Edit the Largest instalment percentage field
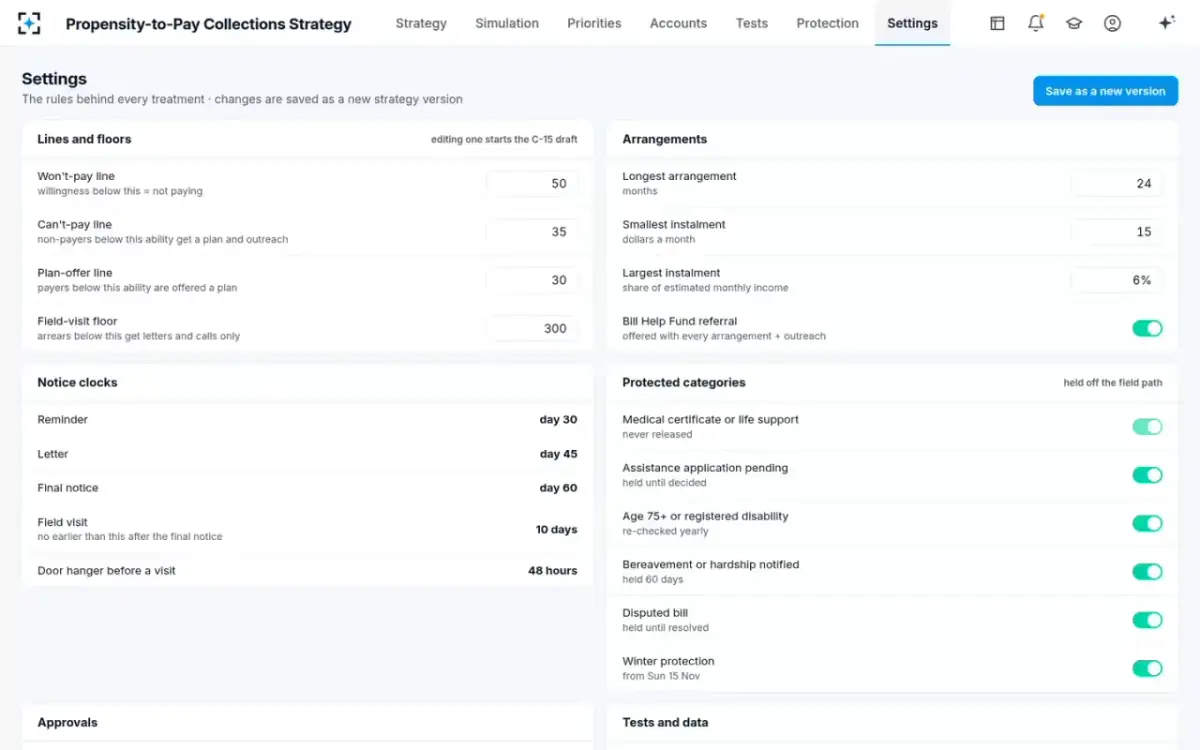The height and width of the screenshot is (750, 1200). (x=1117, y=280)
